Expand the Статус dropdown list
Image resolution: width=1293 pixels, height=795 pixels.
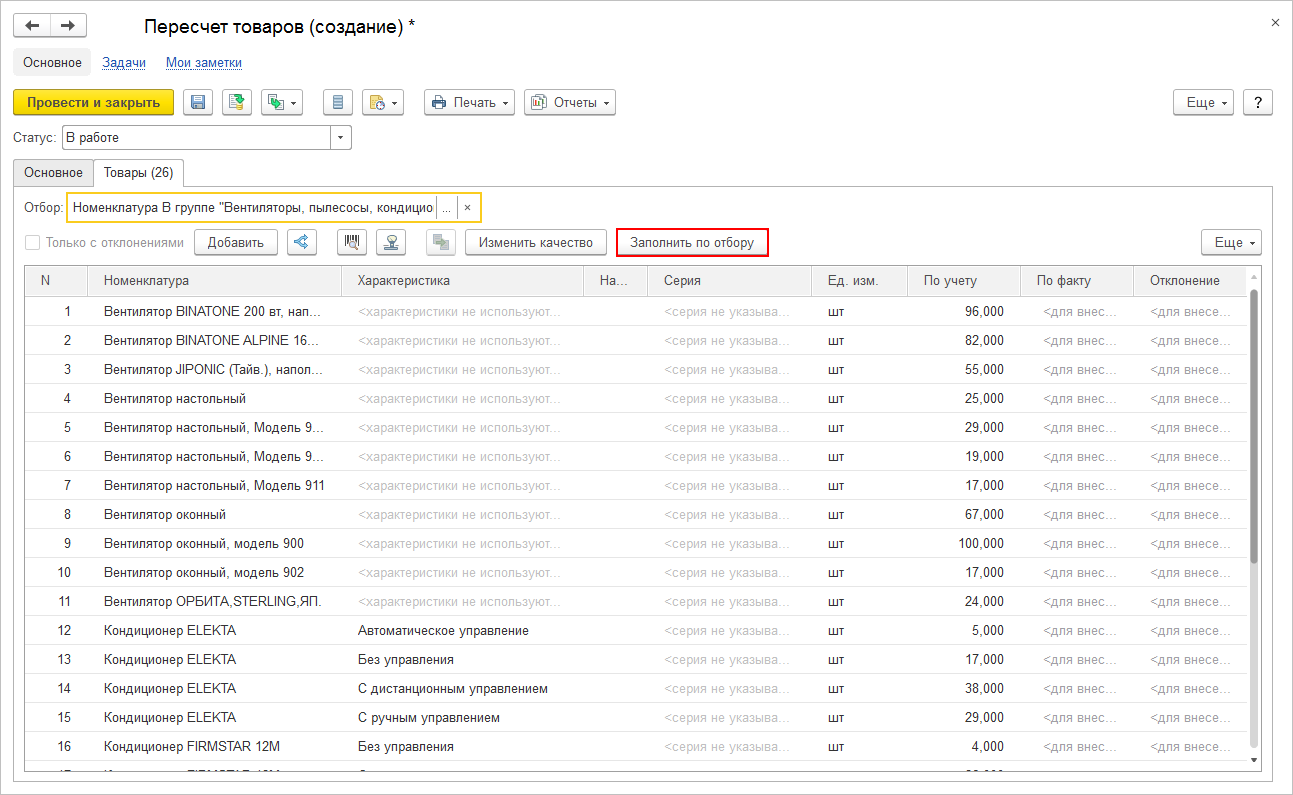tap(341, 137)
